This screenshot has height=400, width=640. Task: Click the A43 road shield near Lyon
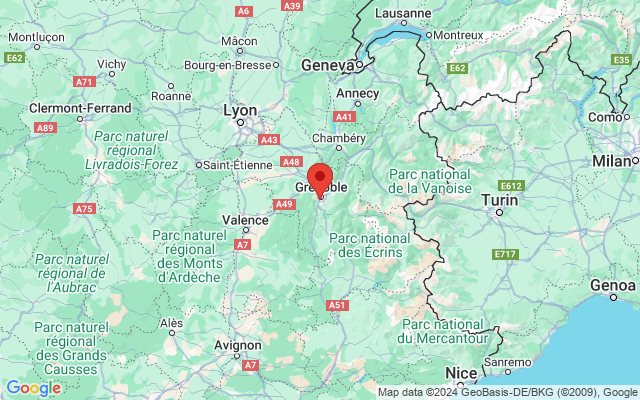coord(269,140)
